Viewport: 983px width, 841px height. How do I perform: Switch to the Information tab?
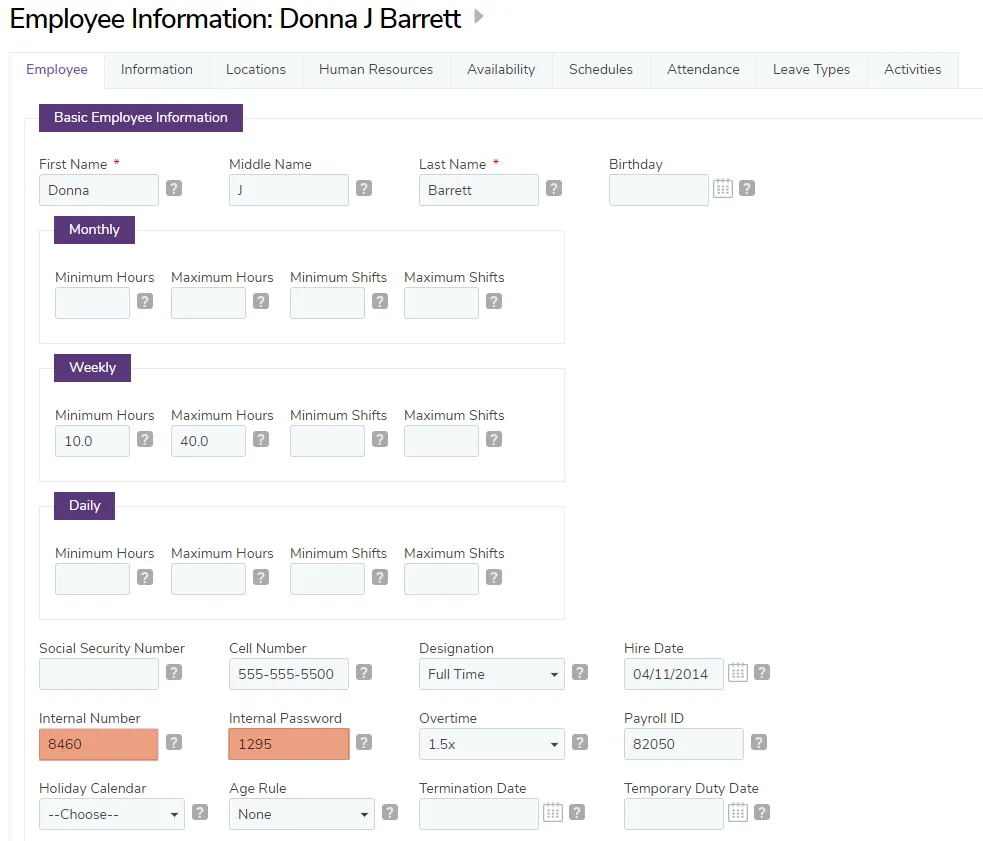click(157, 70)
